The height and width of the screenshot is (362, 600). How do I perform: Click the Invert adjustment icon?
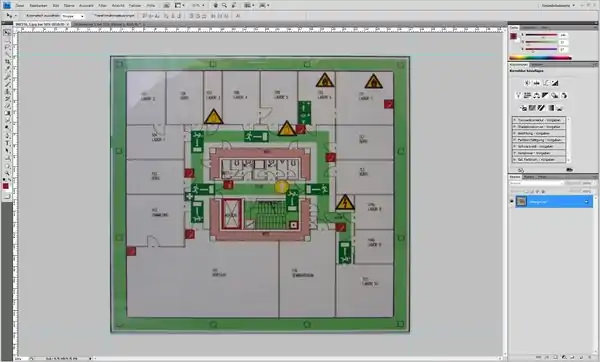[523, 108]
